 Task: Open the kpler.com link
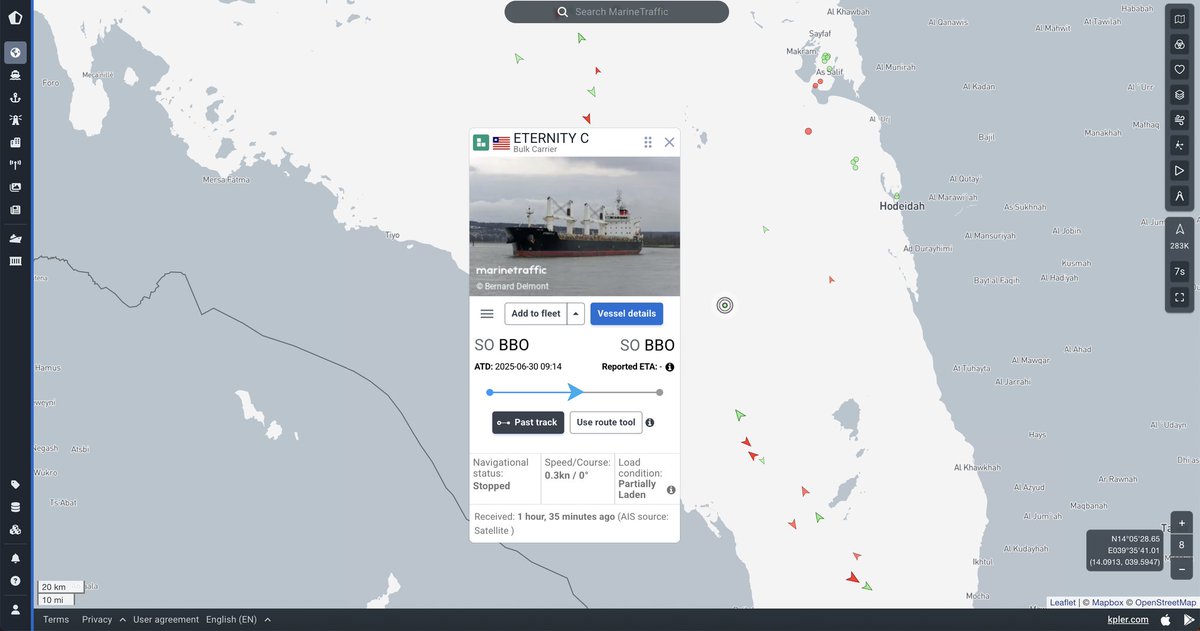point(1127,619)
